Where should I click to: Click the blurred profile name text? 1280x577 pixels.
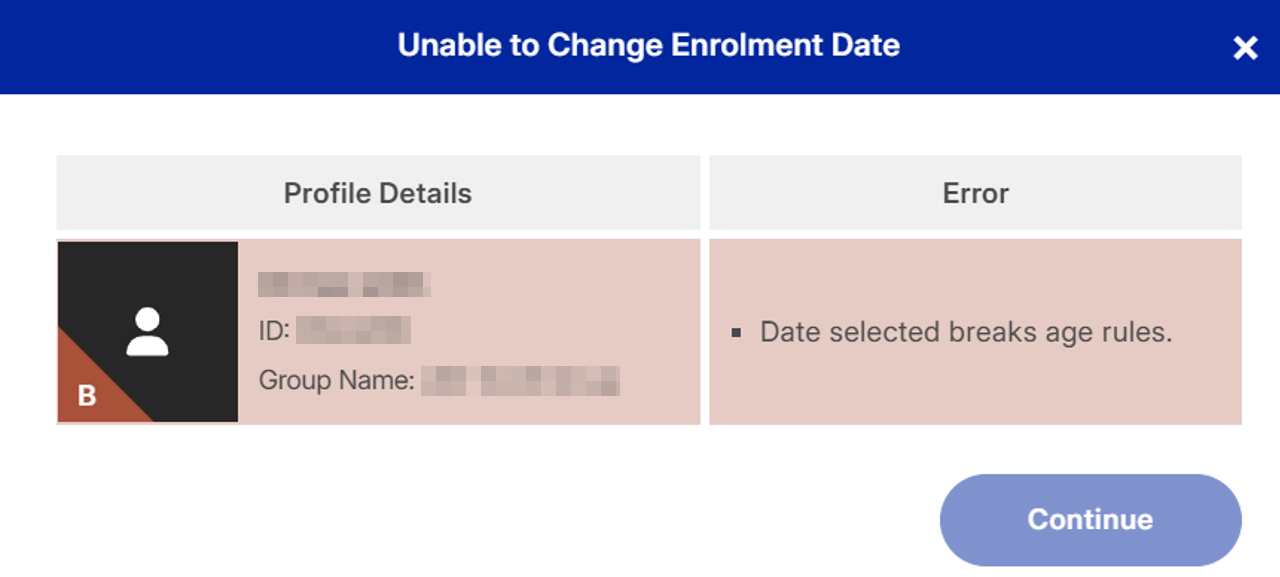tap(344, 284)
